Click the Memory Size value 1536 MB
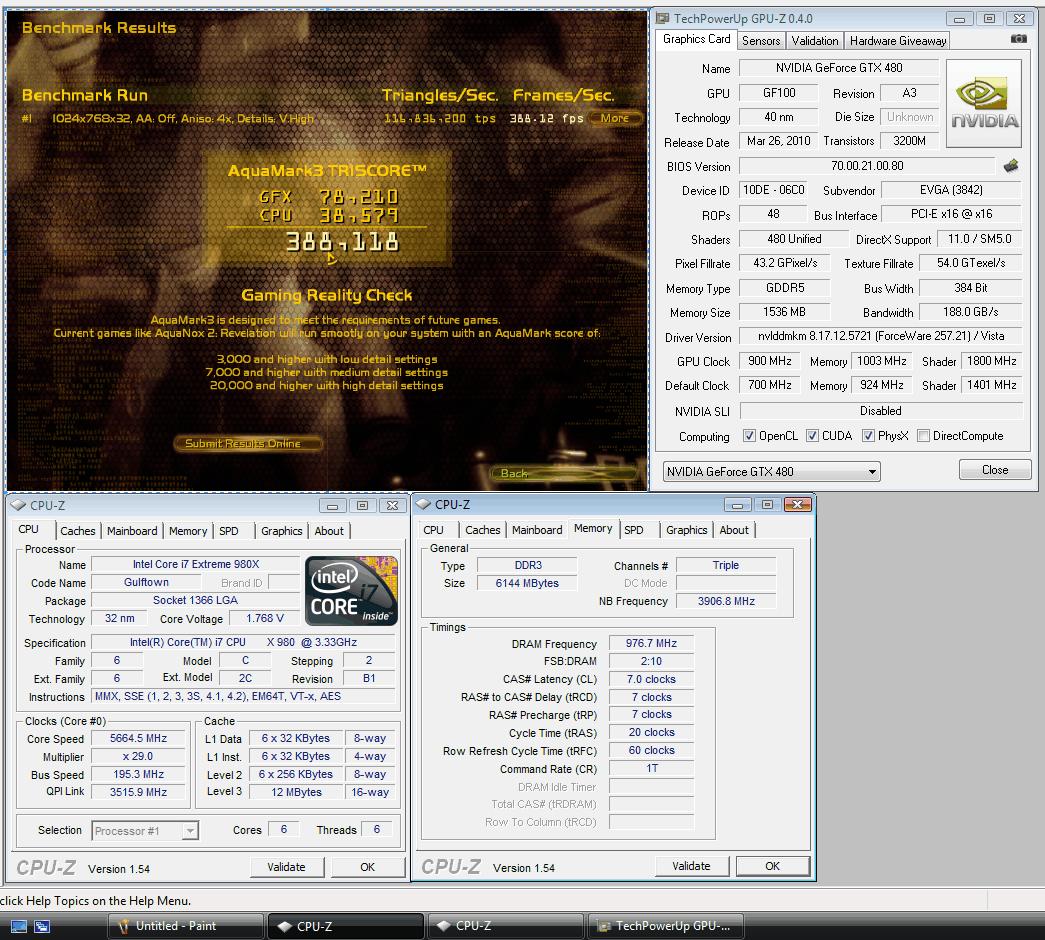This screenshot has width=1045, height=940. coord(784,312)
